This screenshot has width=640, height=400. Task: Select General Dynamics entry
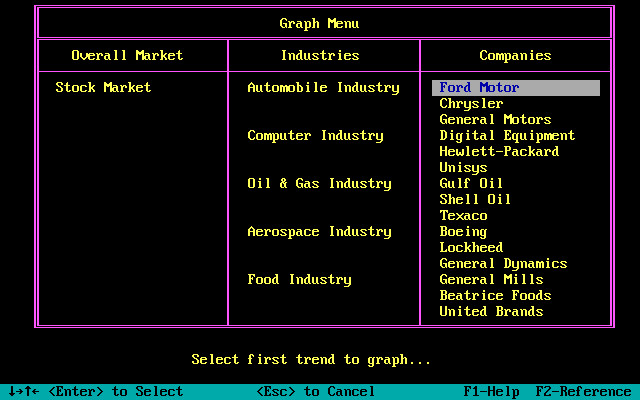(503, 264)
